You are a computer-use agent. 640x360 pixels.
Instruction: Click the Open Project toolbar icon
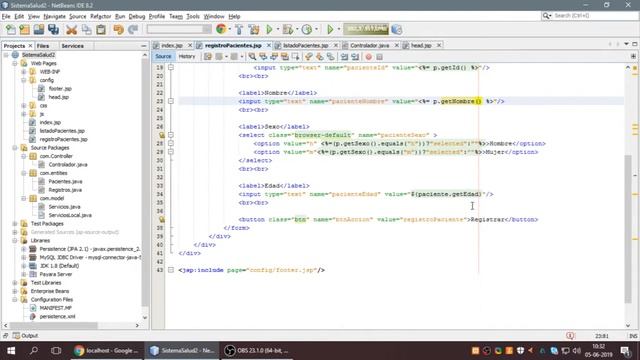pos(39,29)
